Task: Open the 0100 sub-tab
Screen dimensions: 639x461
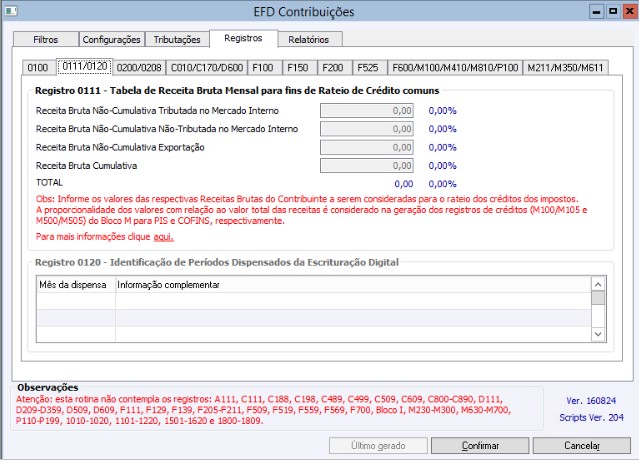Action: coord(38,68)
